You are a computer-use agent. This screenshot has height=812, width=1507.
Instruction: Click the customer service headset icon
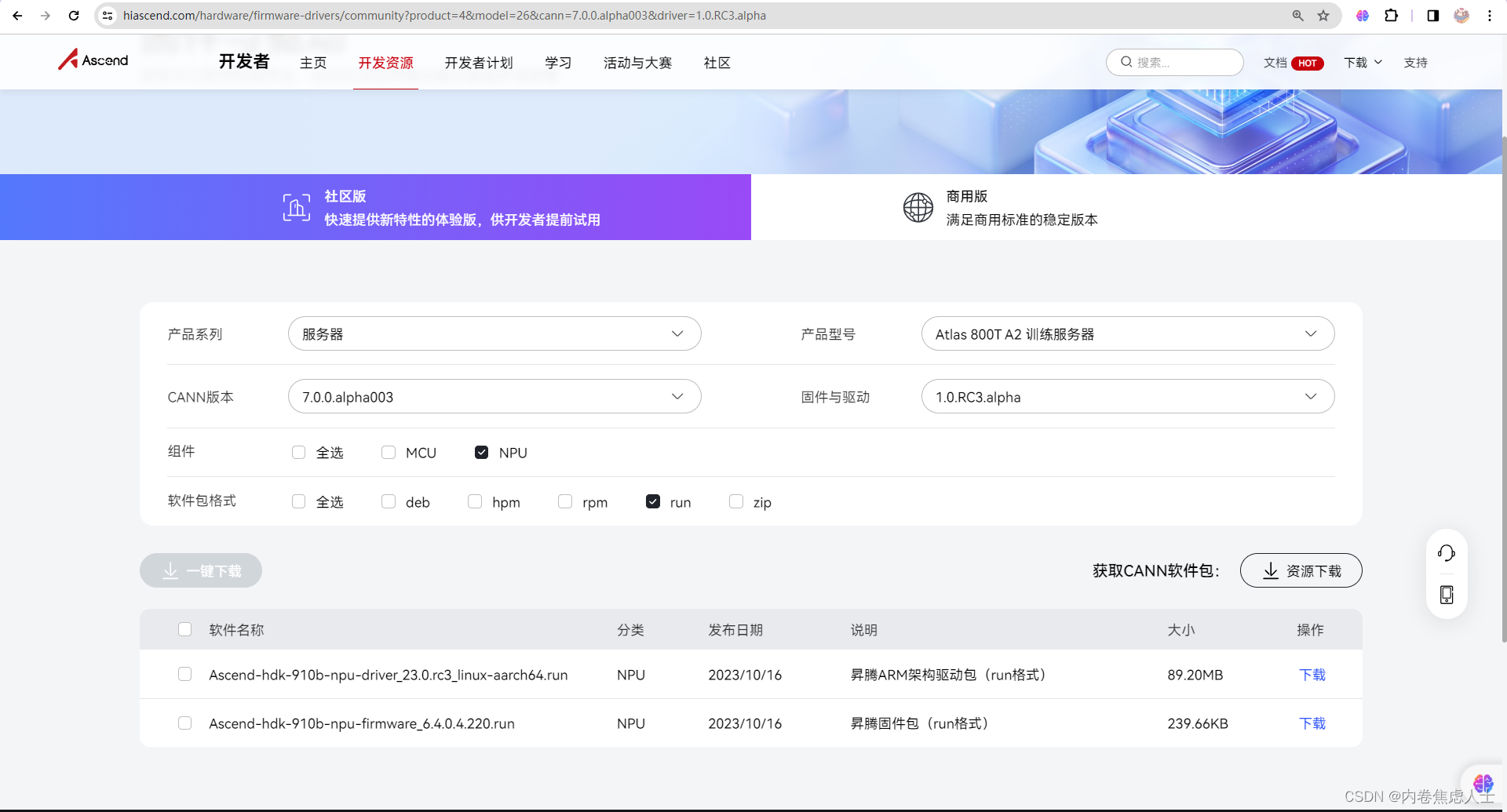[x=1447, y=553]
